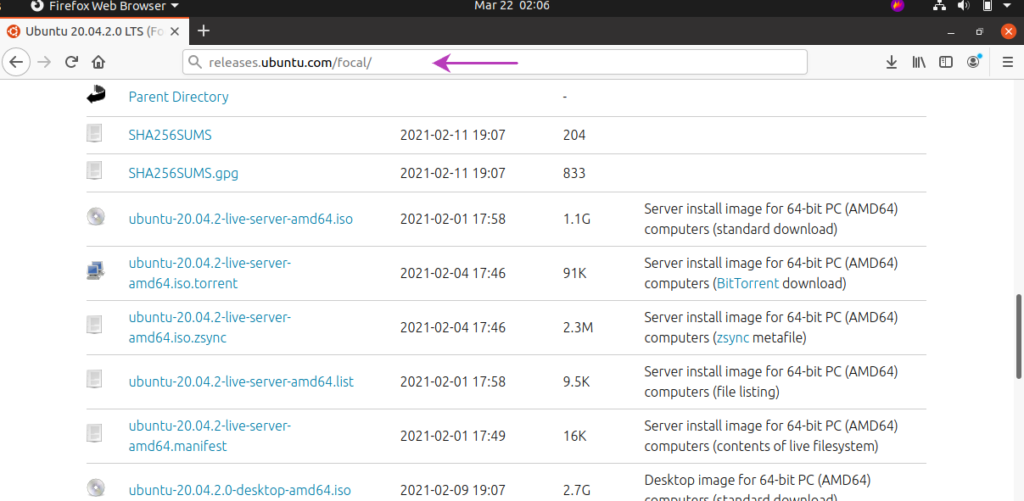Open the Library bookmarks and history icon
This screenshot has height=501, width=1024.
[919, 62]
